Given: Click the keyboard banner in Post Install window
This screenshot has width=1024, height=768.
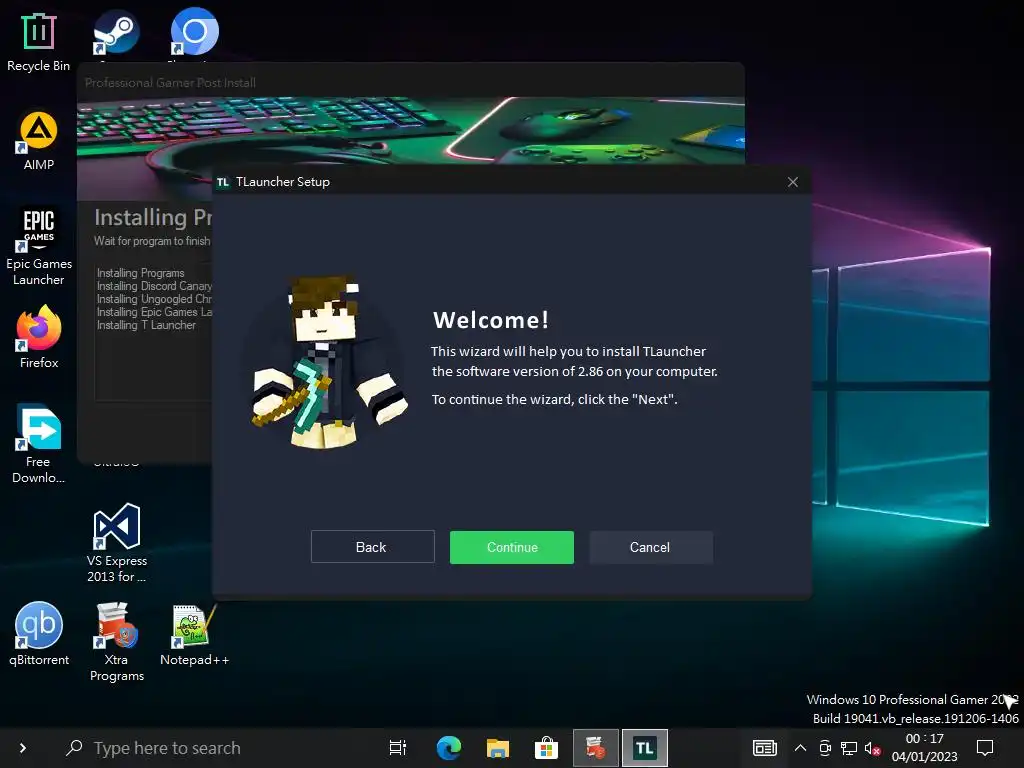Looking at the screenshot, I should 411,129.
